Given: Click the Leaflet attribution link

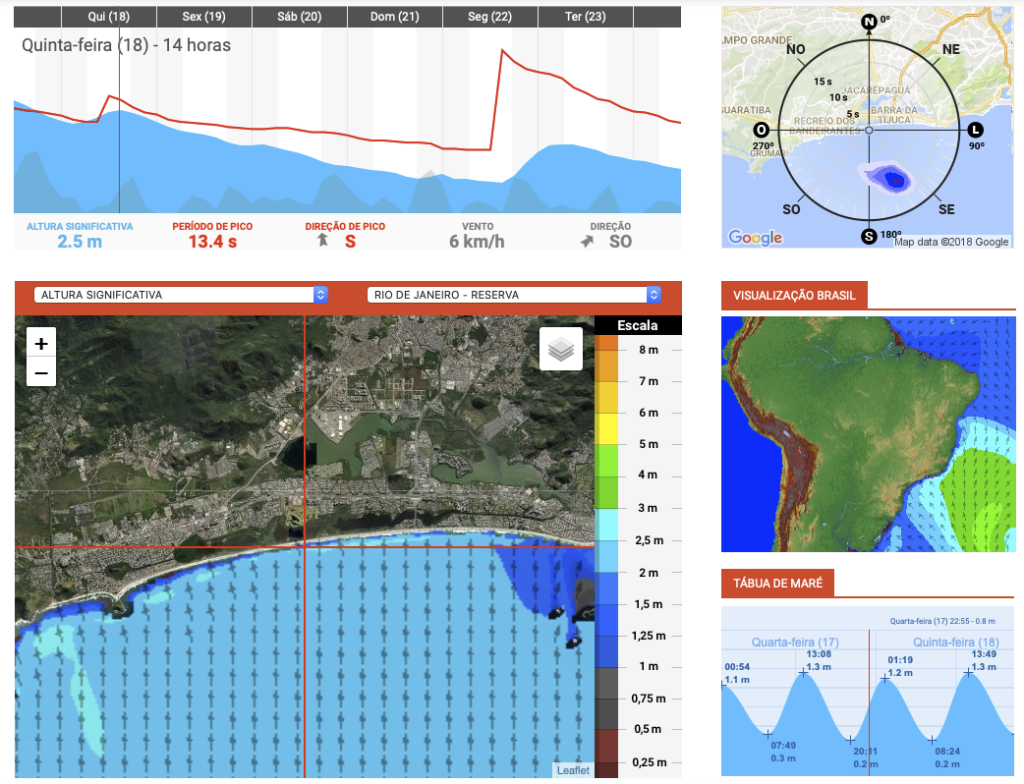Looking at the screenshot, I should click(573, 770).
